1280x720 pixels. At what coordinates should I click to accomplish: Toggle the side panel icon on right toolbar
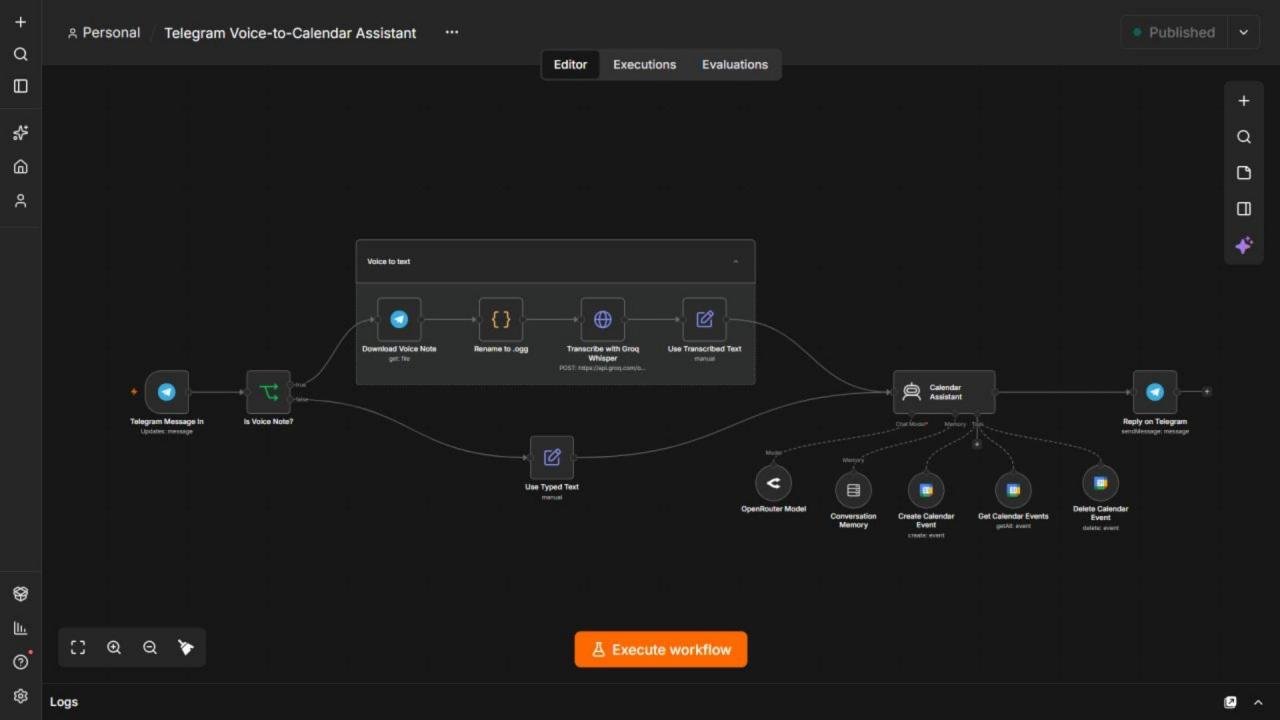point(1244,209)
